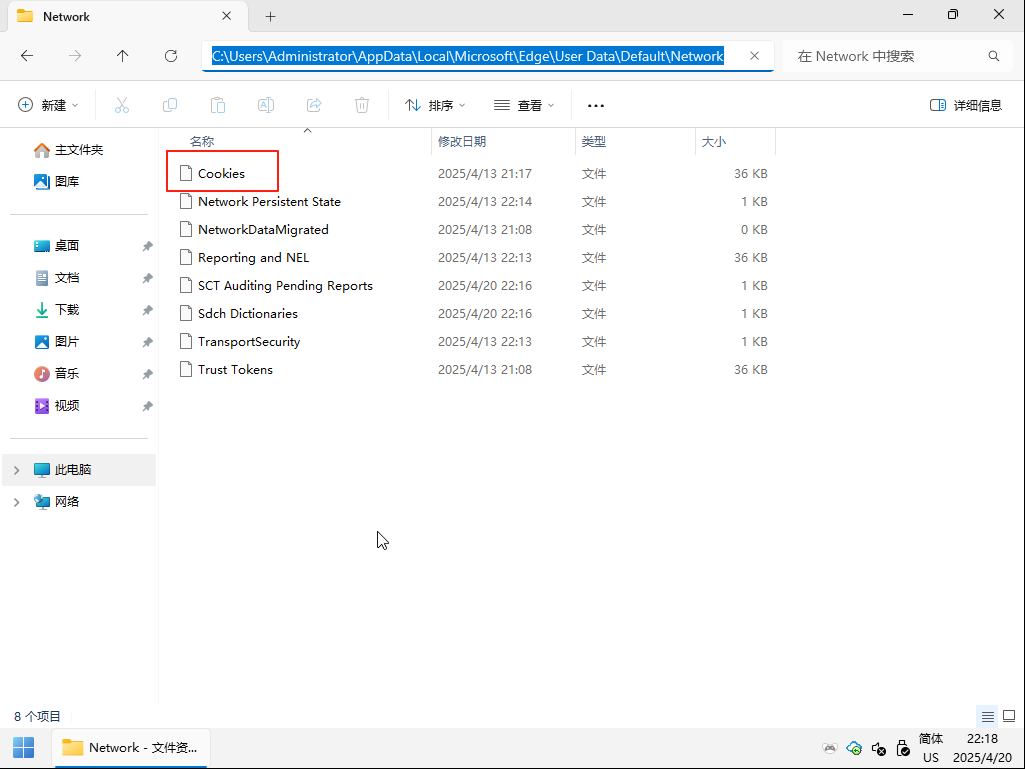The height and width of the screenshot is (769, 1025).
Task: Click the Rename icon in toolbar
Action: pyautogui.click(x=266, y=105)
